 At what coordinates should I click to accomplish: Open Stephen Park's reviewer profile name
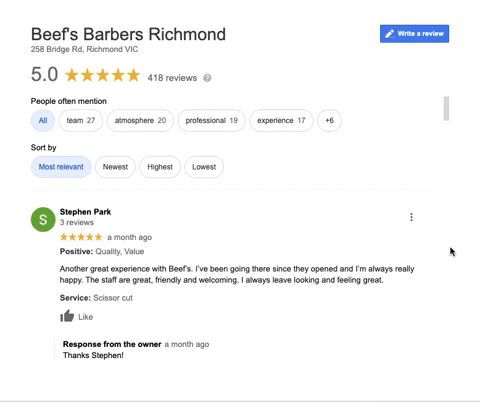85,212
